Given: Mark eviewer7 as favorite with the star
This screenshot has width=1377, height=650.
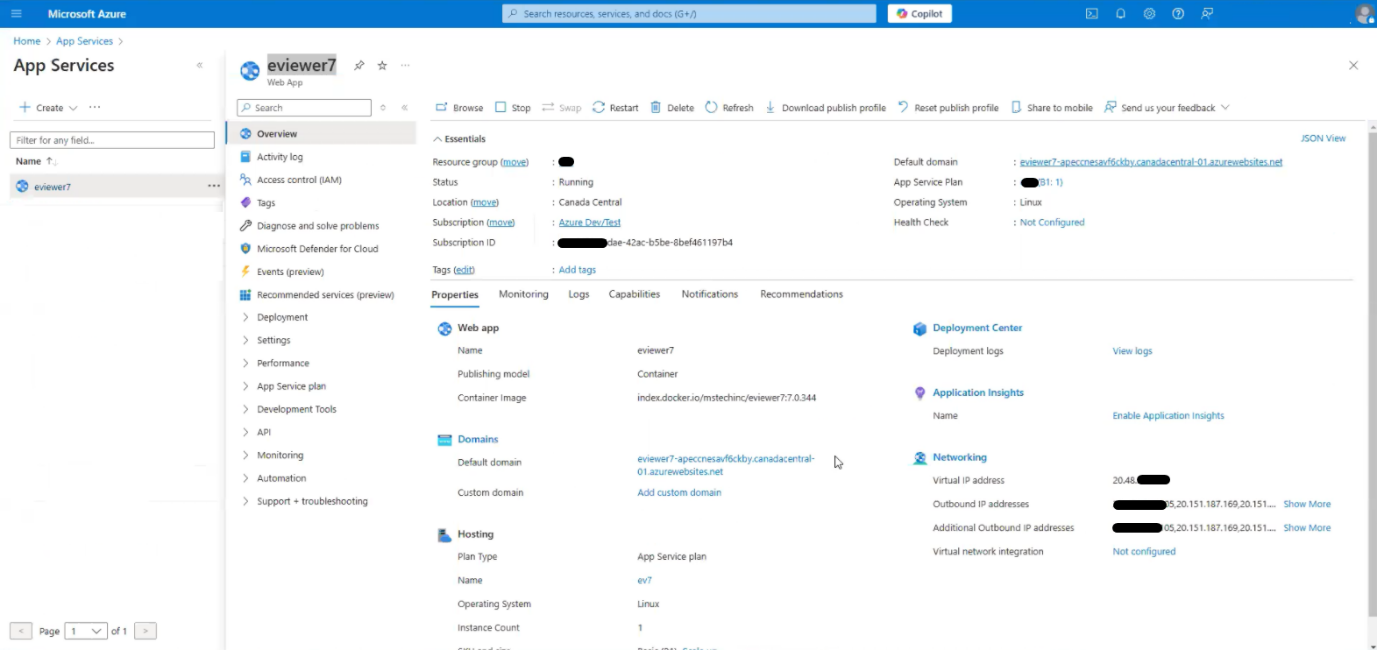Looking at the screenshot, I should click(381, 64).
